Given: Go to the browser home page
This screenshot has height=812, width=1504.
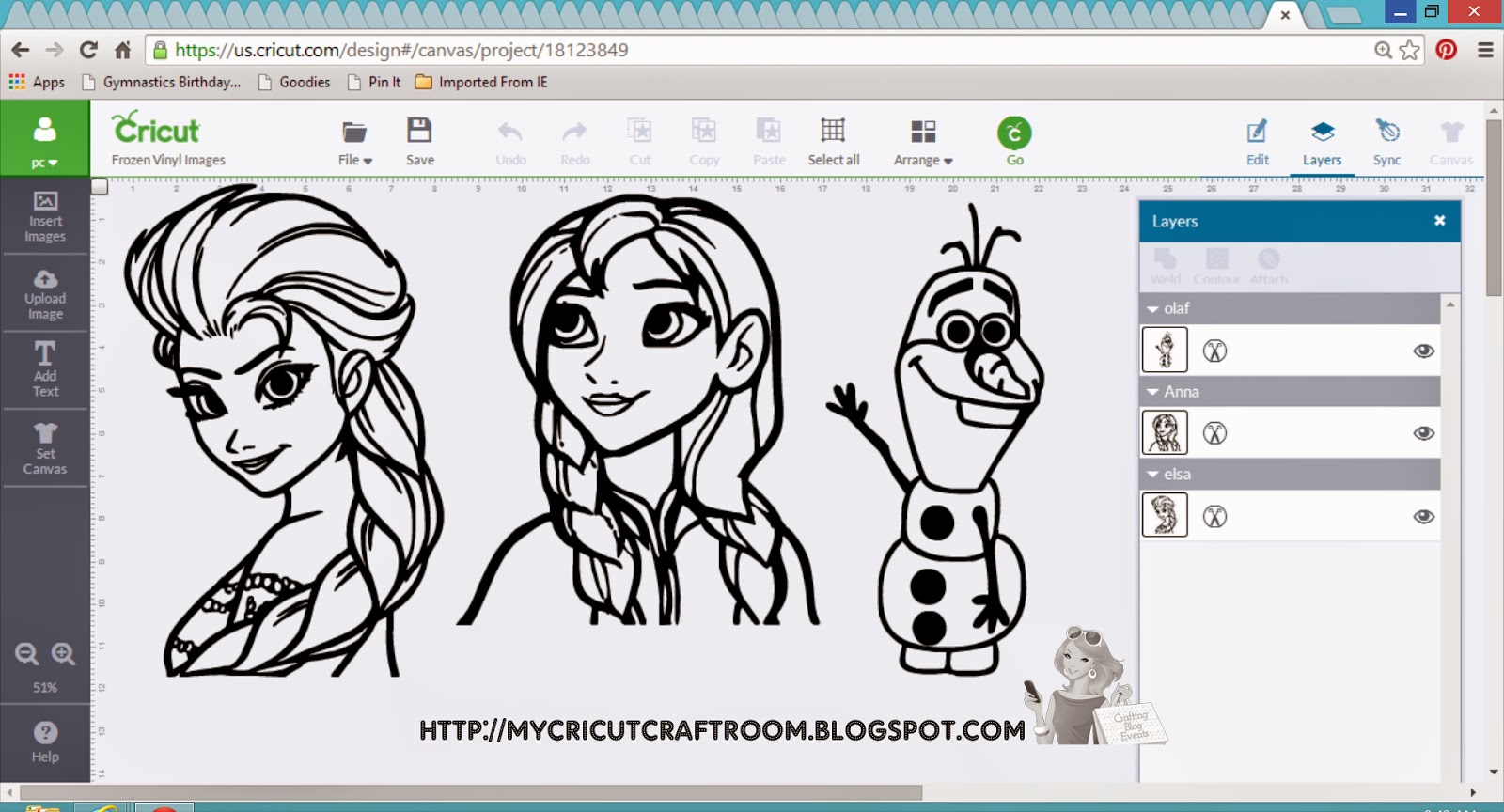Looking at the screenshot, I should pyautogui.click(x=123, y=50).
